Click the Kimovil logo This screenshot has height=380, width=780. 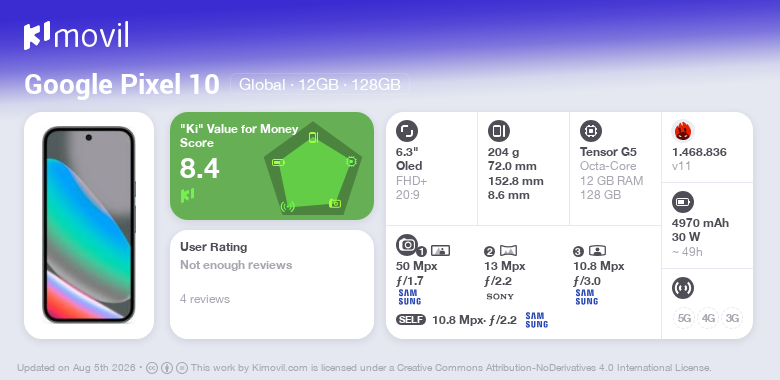(x=76, y=36)
